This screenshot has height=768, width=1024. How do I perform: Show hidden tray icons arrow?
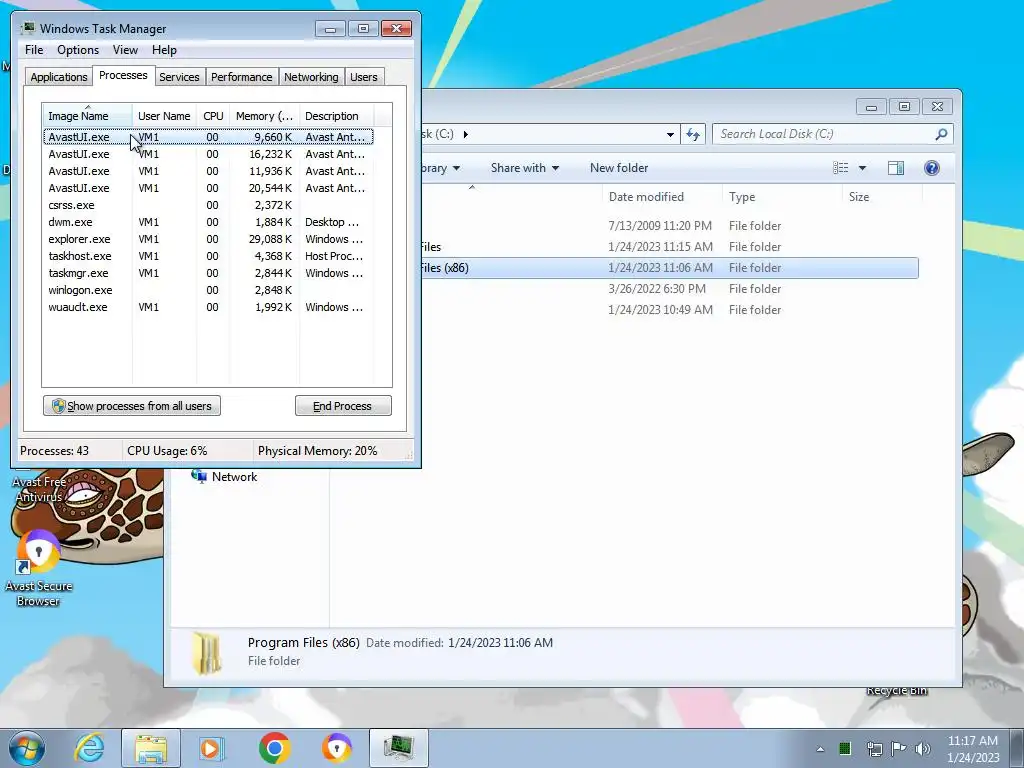pyautogui.click(x=820, y=749)
